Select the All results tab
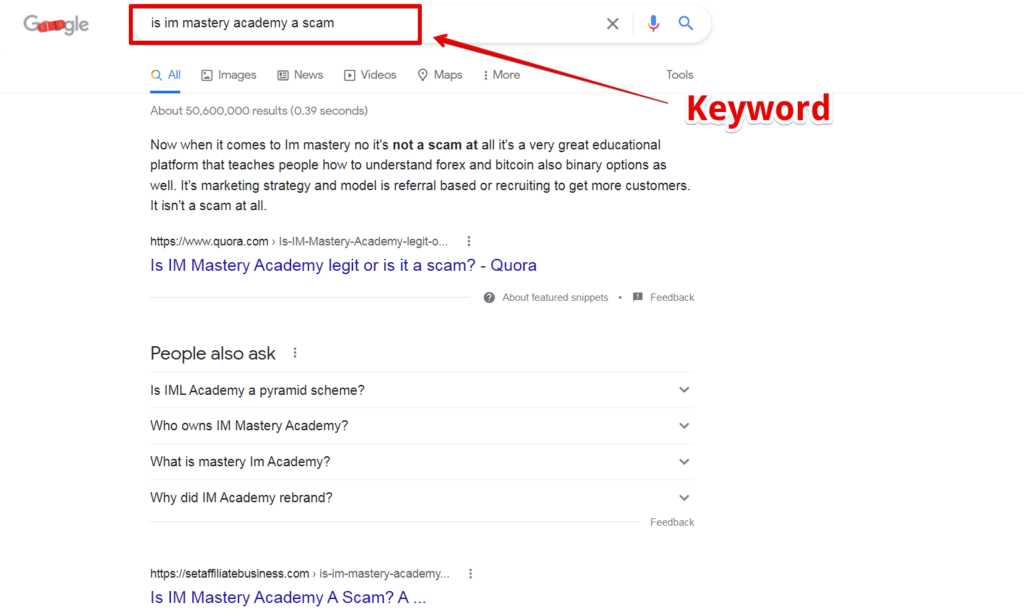 tap(166, 75)
